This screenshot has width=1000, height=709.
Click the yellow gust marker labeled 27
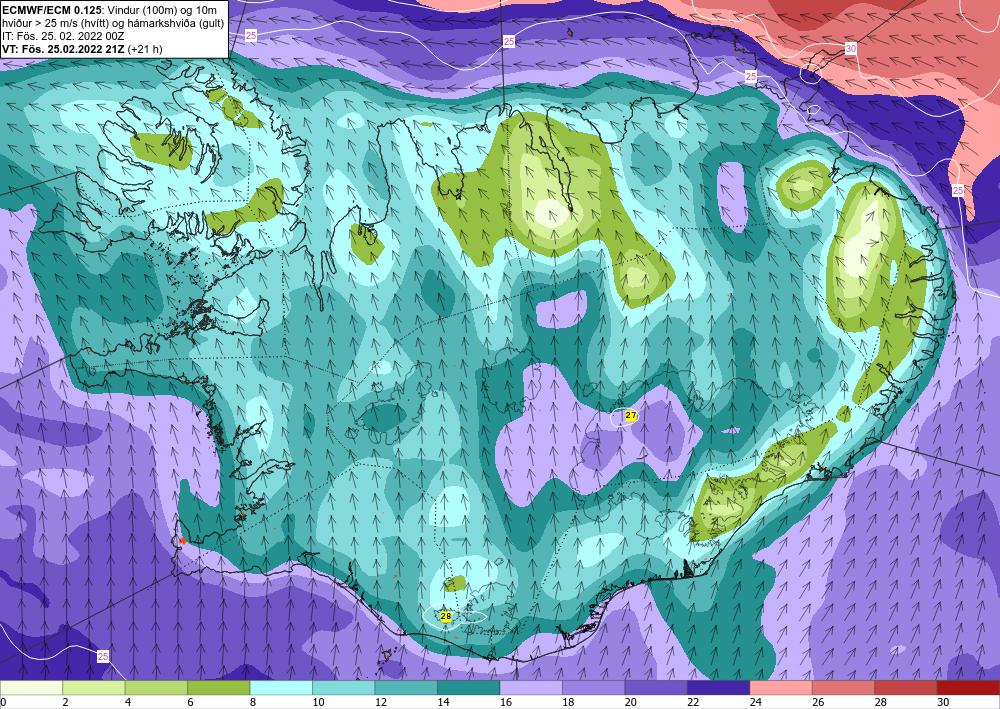(631, 416)
